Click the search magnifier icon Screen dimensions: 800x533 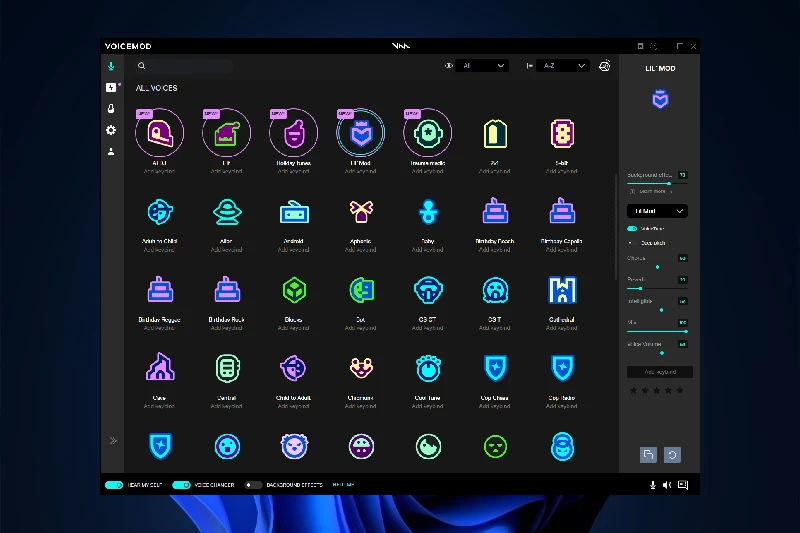[141, 66]
